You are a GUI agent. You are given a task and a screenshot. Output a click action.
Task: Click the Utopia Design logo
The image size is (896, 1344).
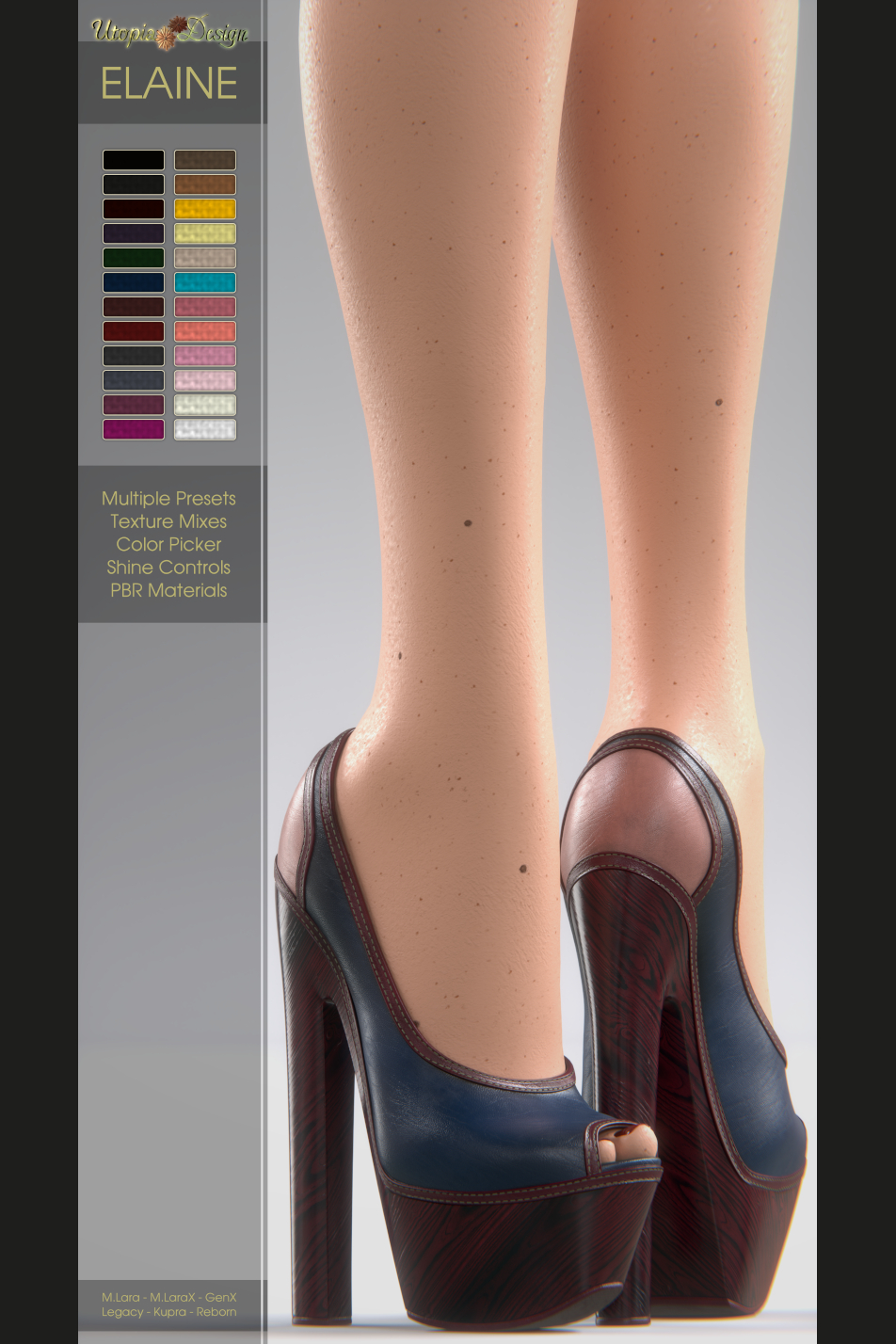tap(169, 32)
